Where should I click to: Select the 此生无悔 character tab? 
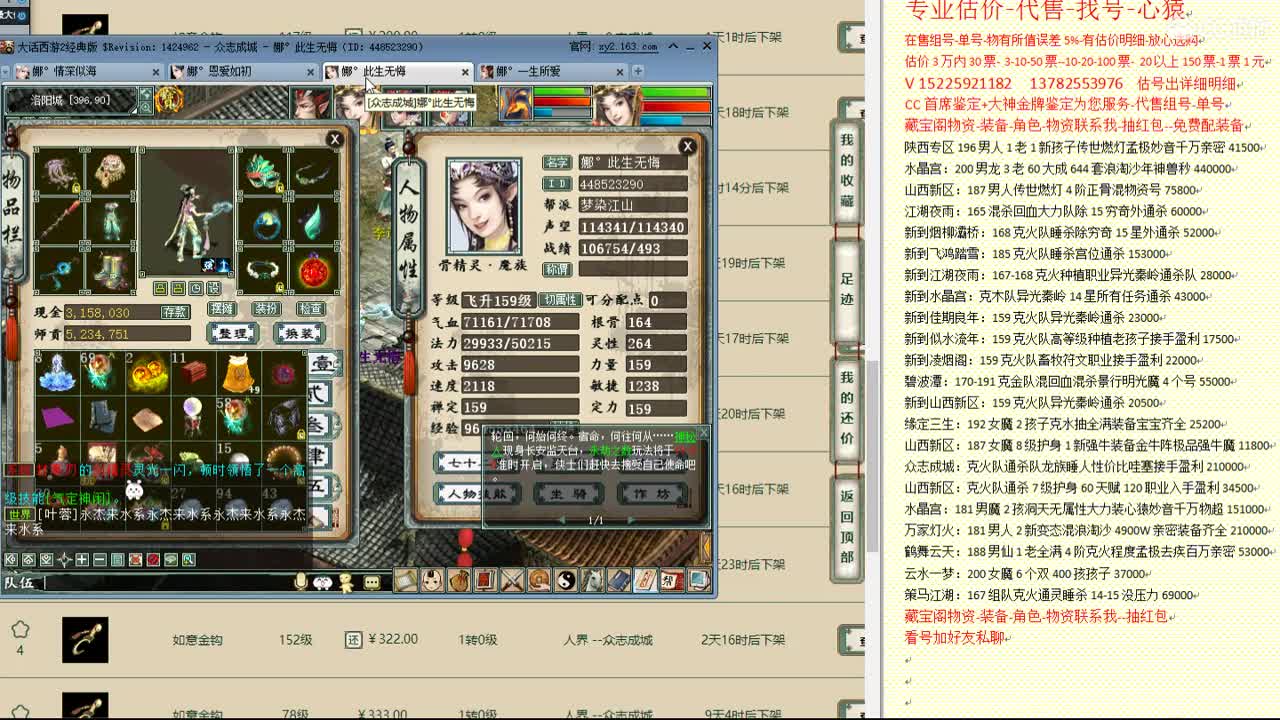point(397,72)
